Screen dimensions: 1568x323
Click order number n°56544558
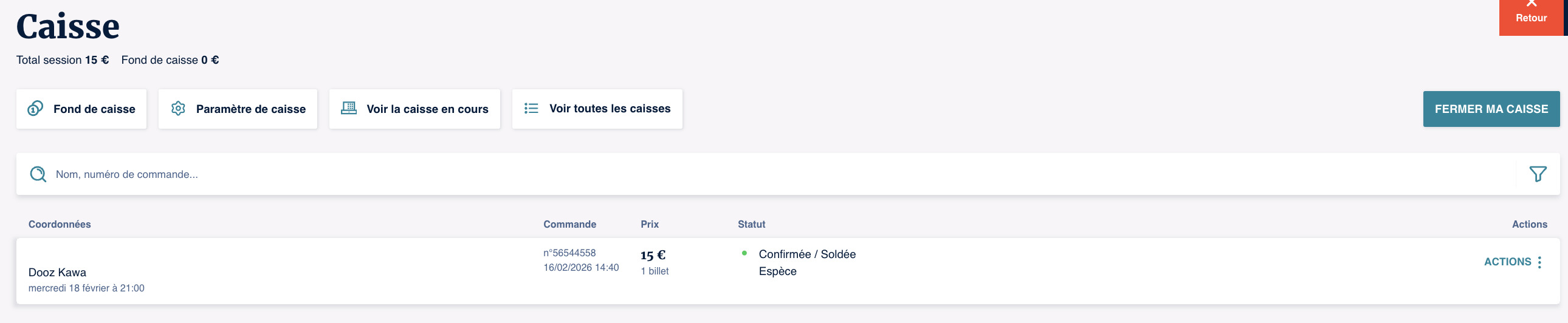click(x=569, y=253)
